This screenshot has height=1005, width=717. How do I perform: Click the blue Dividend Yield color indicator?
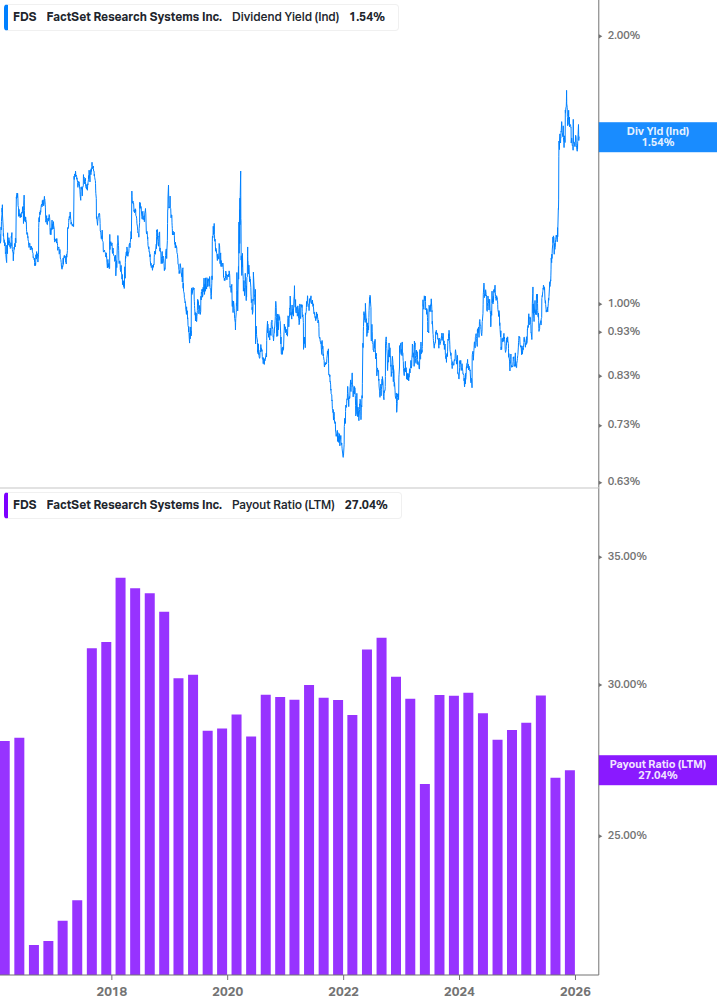(4, 17)
